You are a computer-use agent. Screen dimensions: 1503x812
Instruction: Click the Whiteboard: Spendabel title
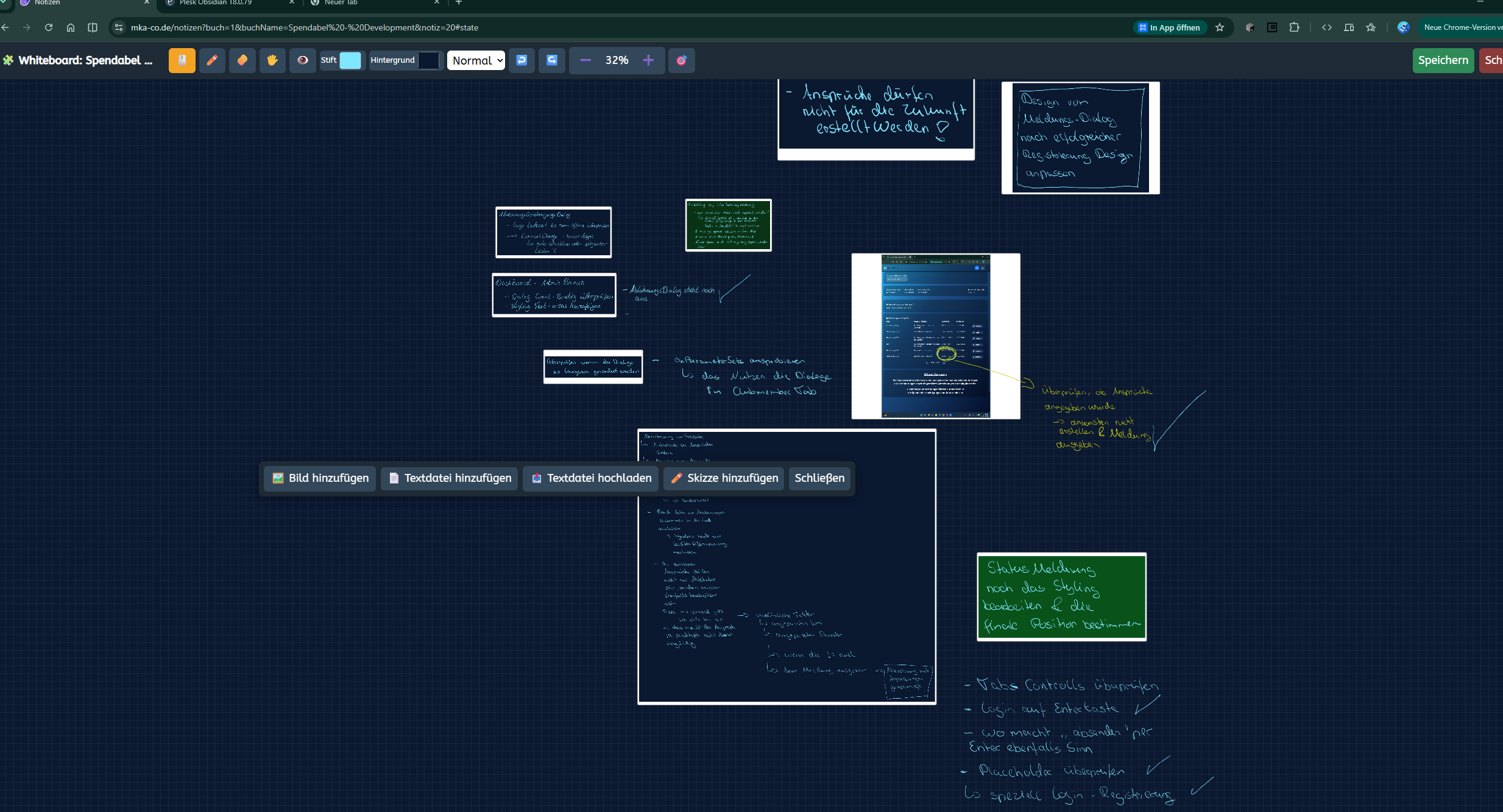click(x=85, y=60)
